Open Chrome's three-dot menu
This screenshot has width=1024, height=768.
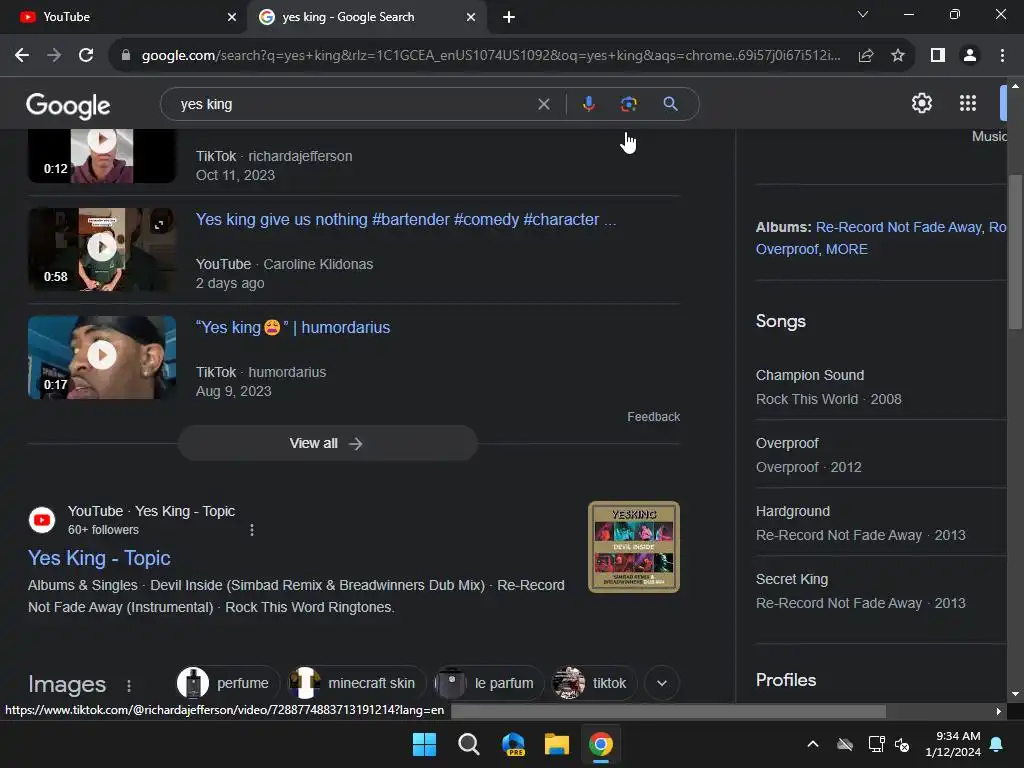tap(1002, 56)
